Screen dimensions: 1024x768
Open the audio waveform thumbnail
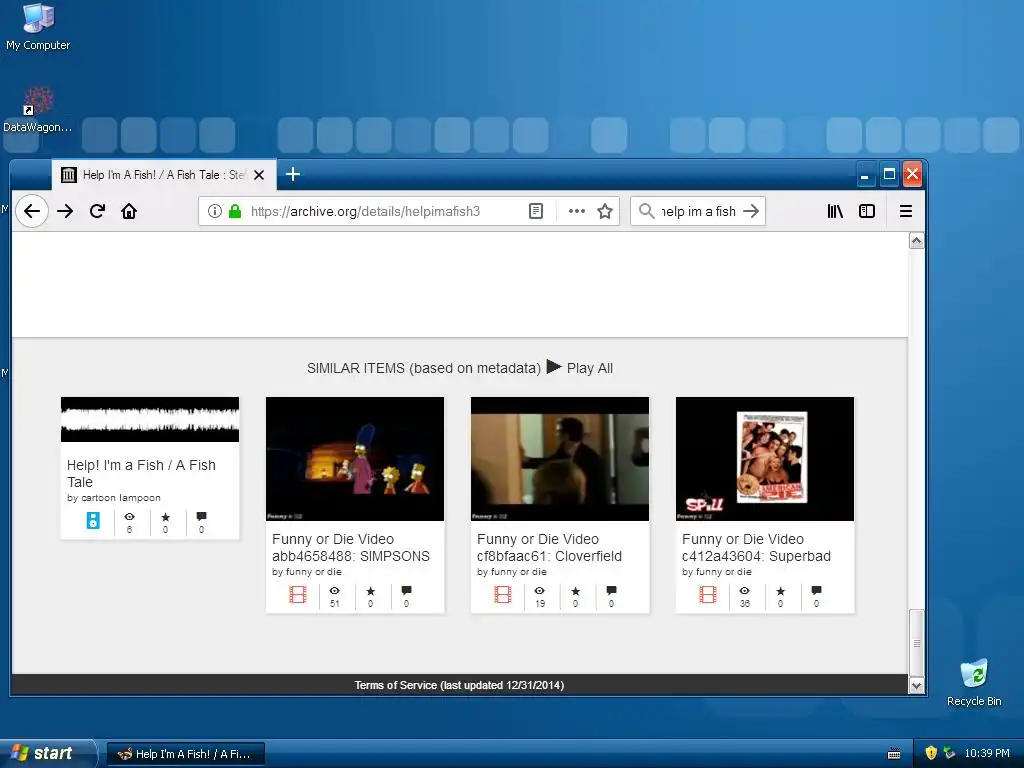pyautogui.click(x=150, y=419)
